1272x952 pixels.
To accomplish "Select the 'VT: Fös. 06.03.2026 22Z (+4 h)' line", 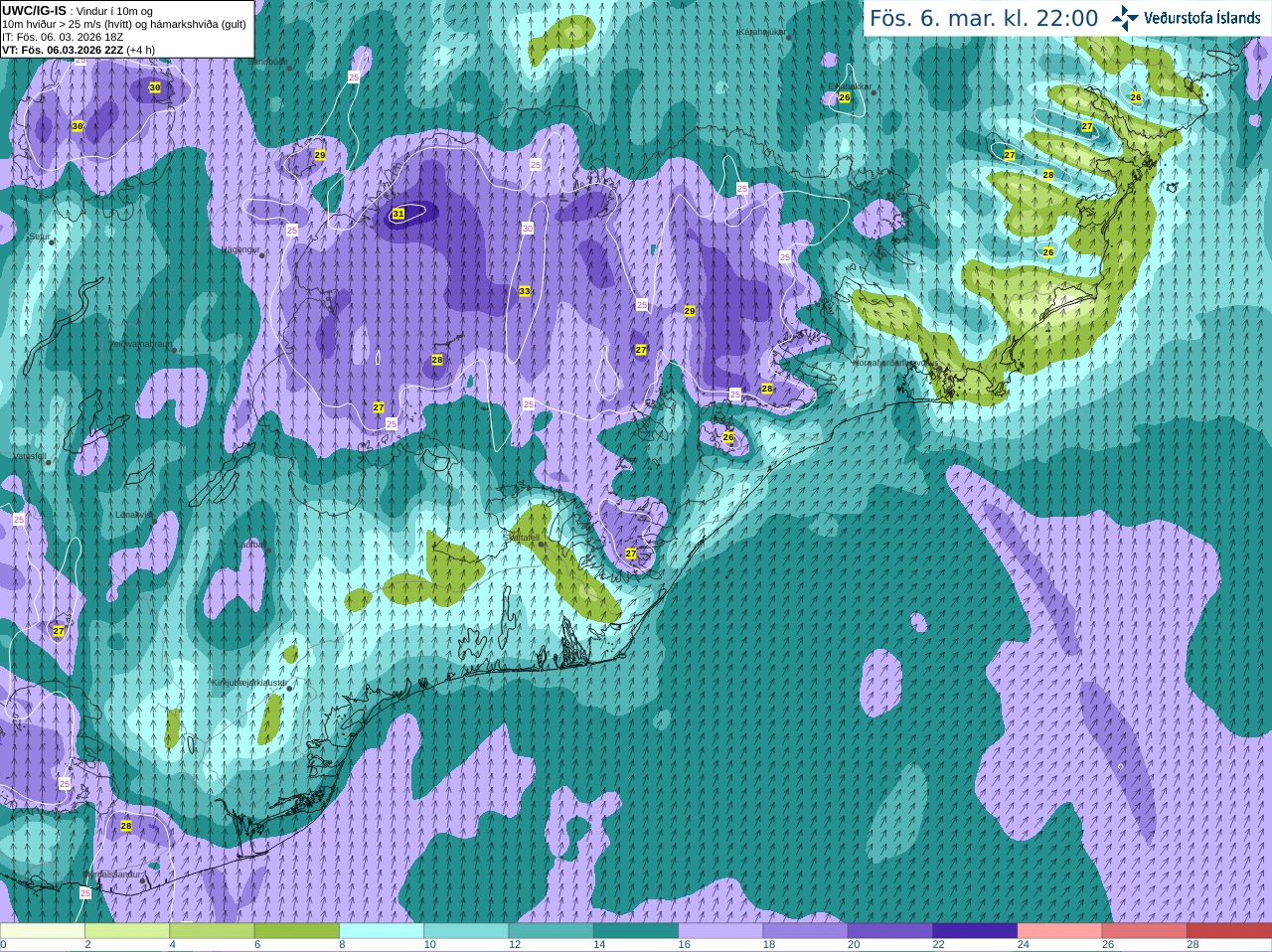I will (79, 50).
